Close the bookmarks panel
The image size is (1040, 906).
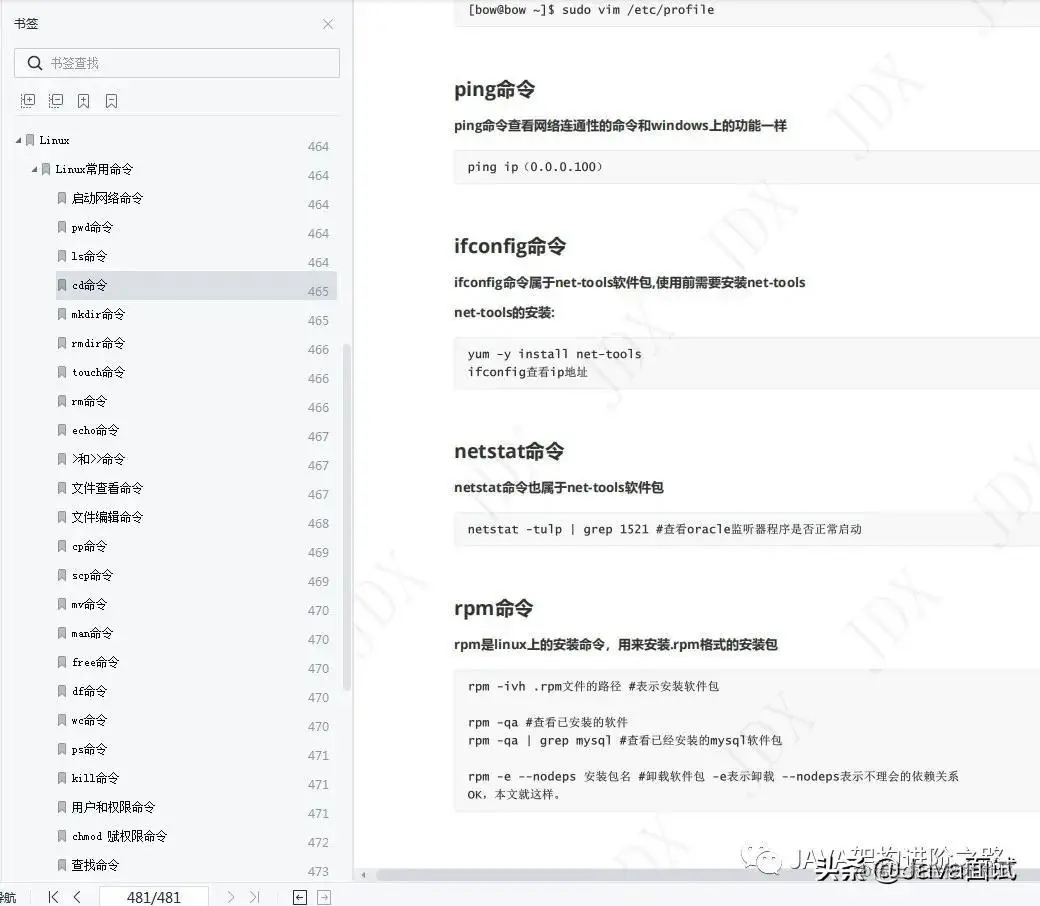point(328,24)
